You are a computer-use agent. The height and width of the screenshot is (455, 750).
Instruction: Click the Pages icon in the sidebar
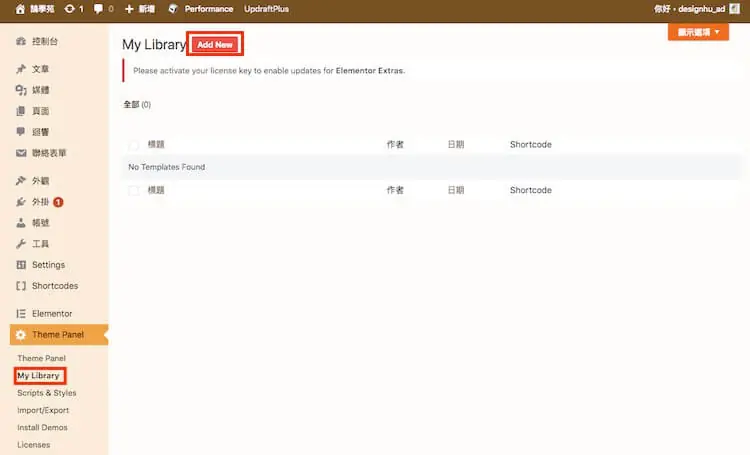21,111
